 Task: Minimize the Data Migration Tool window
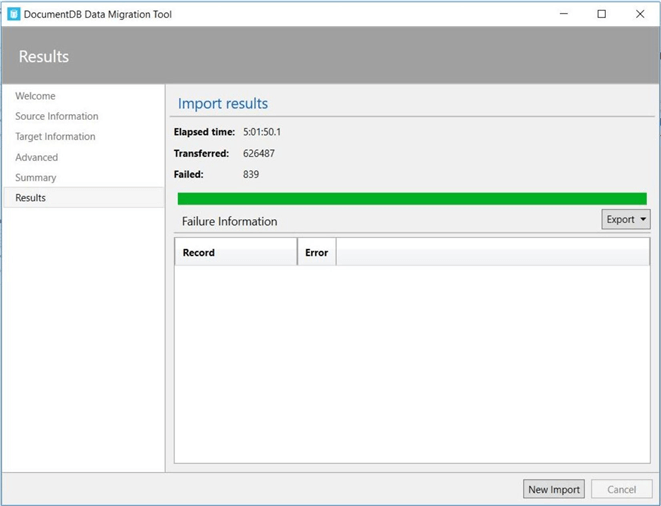pyautogui.click(x=564, y=14)
